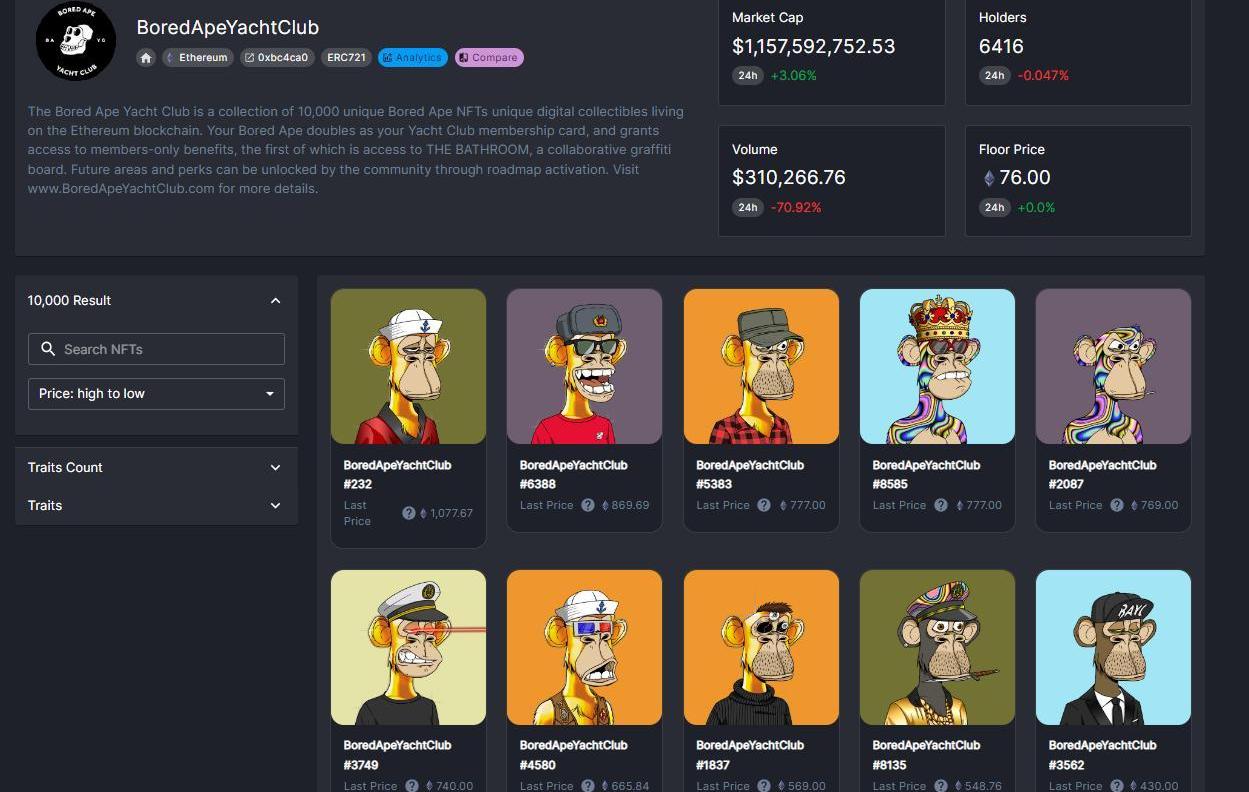Click help icon beside #8585 last price
The height and width of the screenshot is (792, 1249).
[x=940, y=505]
